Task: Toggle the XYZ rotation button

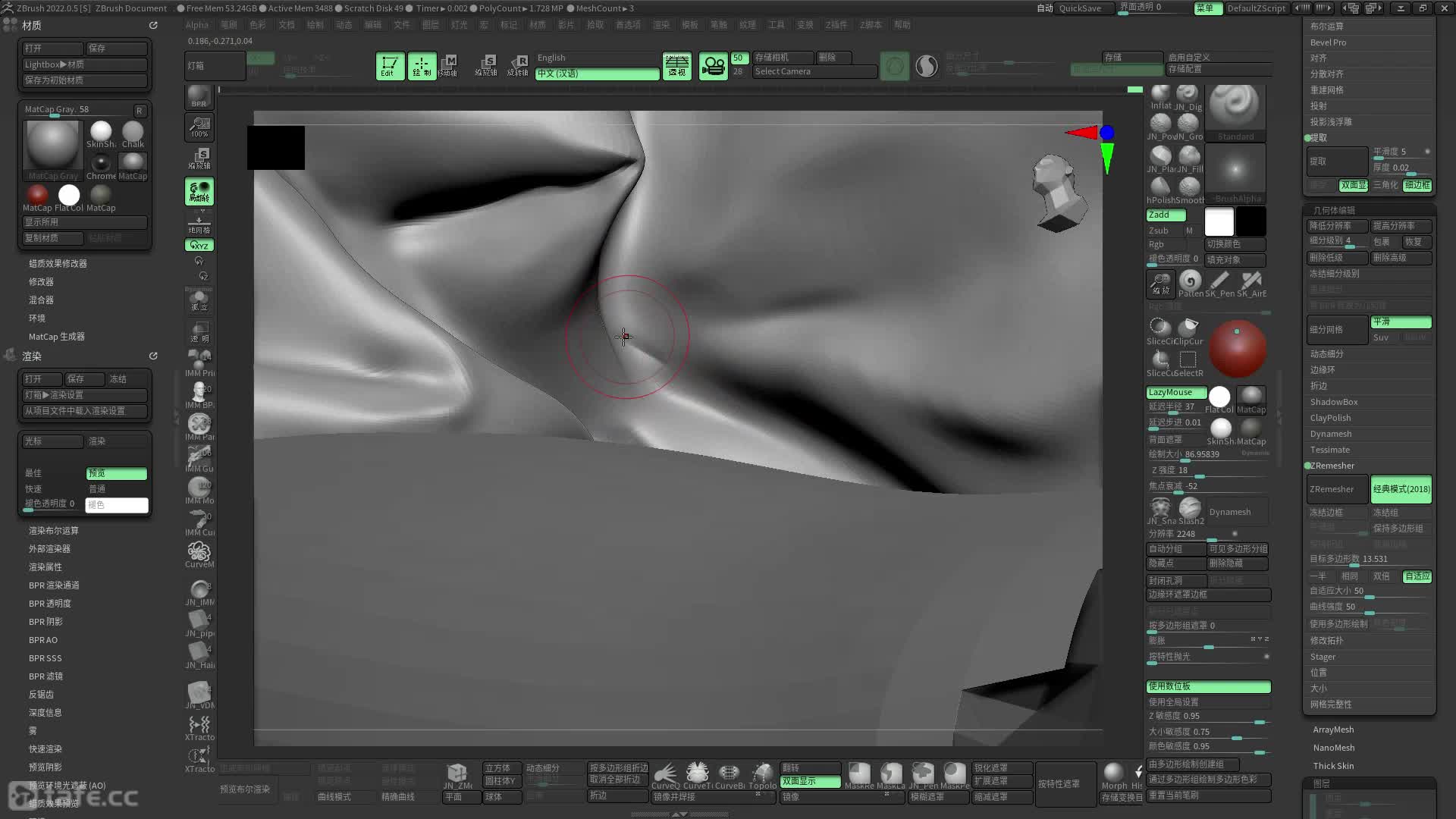Action: 199,245
